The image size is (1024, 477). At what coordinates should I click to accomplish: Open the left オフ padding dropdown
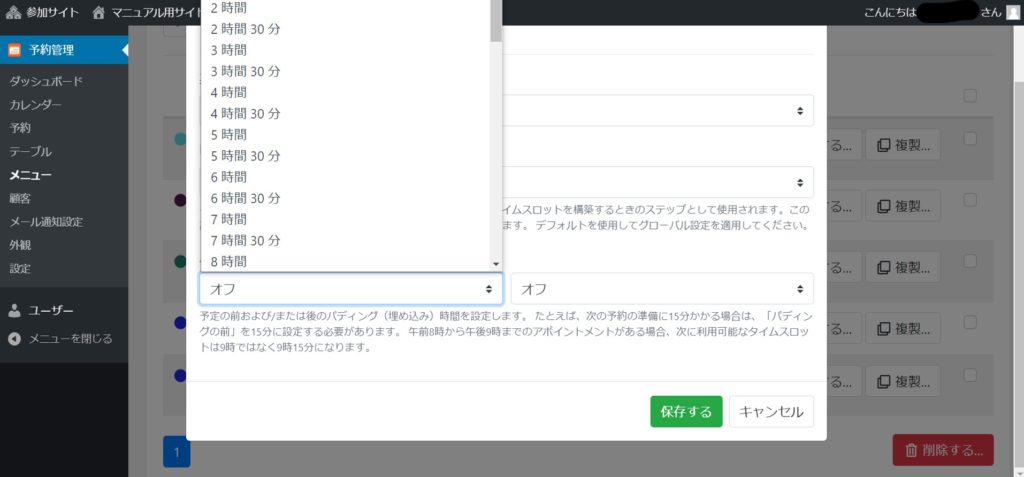coord(350,289)
